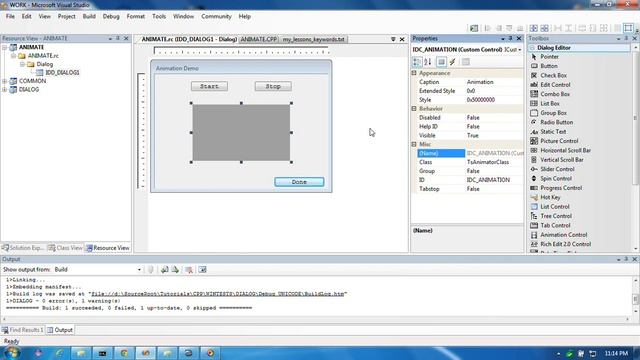Toggle dialog editor guides

629,28
